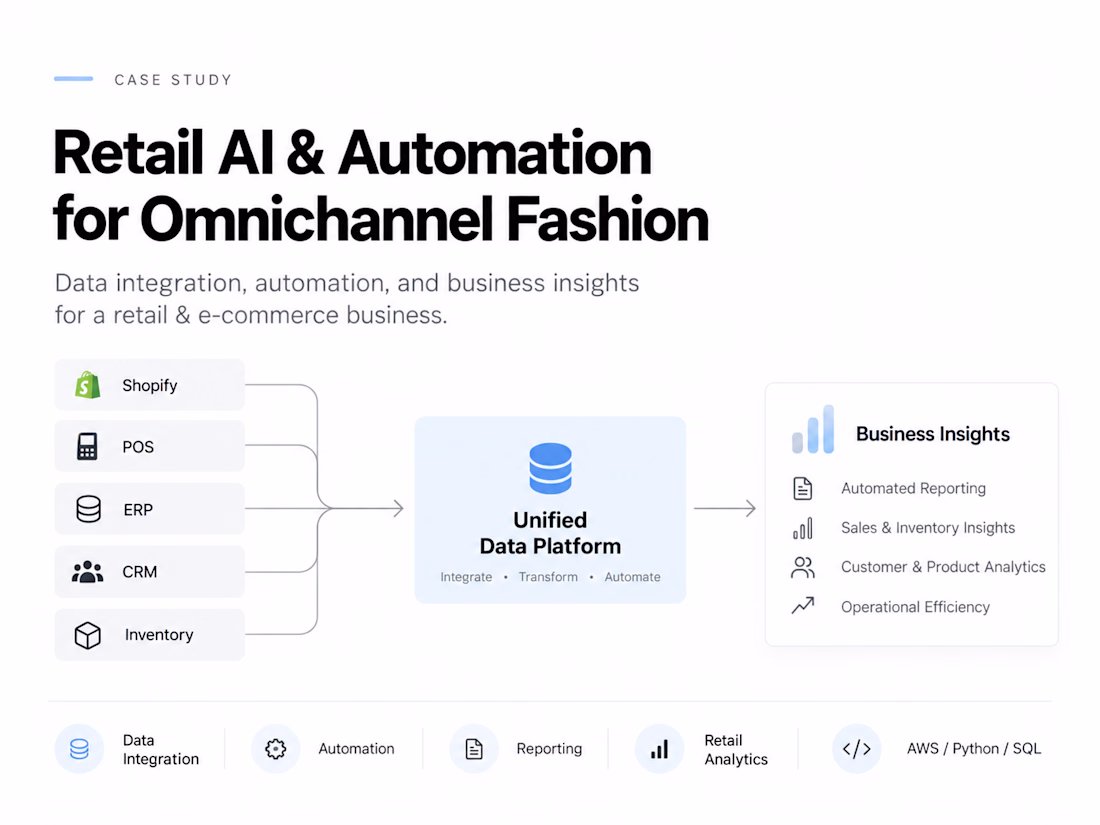Select the "Customer & Product Analytics" text

(x=943, y=567)
